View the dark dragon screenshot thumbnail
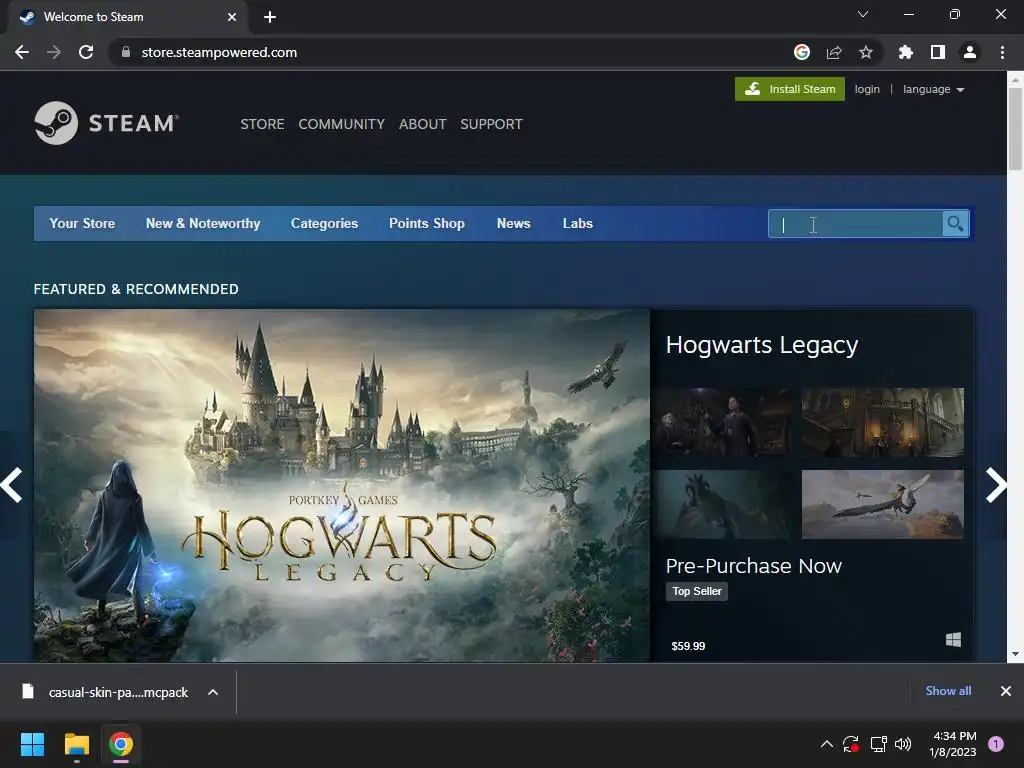Image resolution: width=1024 pixels, height=768 pixels. point(724,504)
